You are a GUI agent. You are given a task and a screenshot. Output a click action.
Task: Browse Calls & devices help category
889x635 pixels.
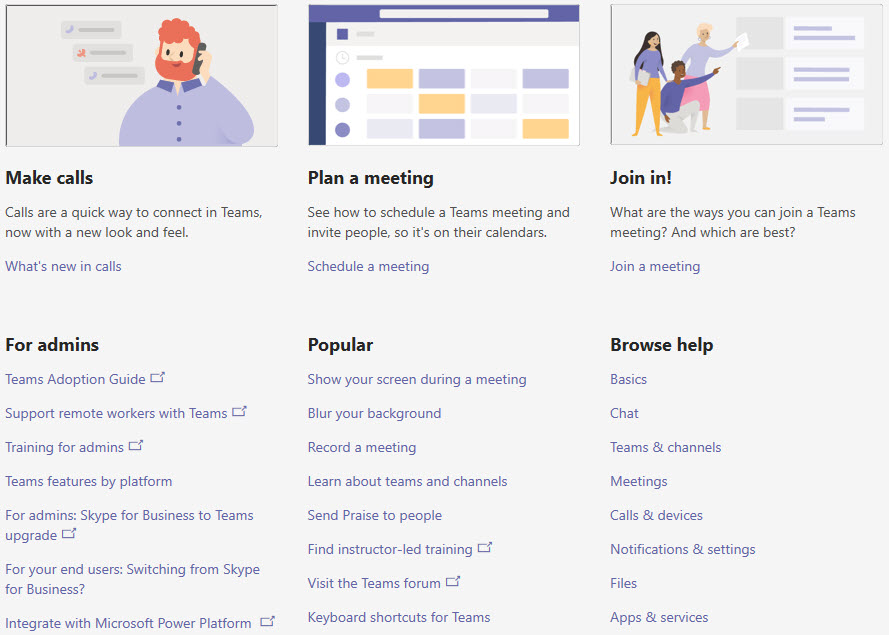pos(657,515)
